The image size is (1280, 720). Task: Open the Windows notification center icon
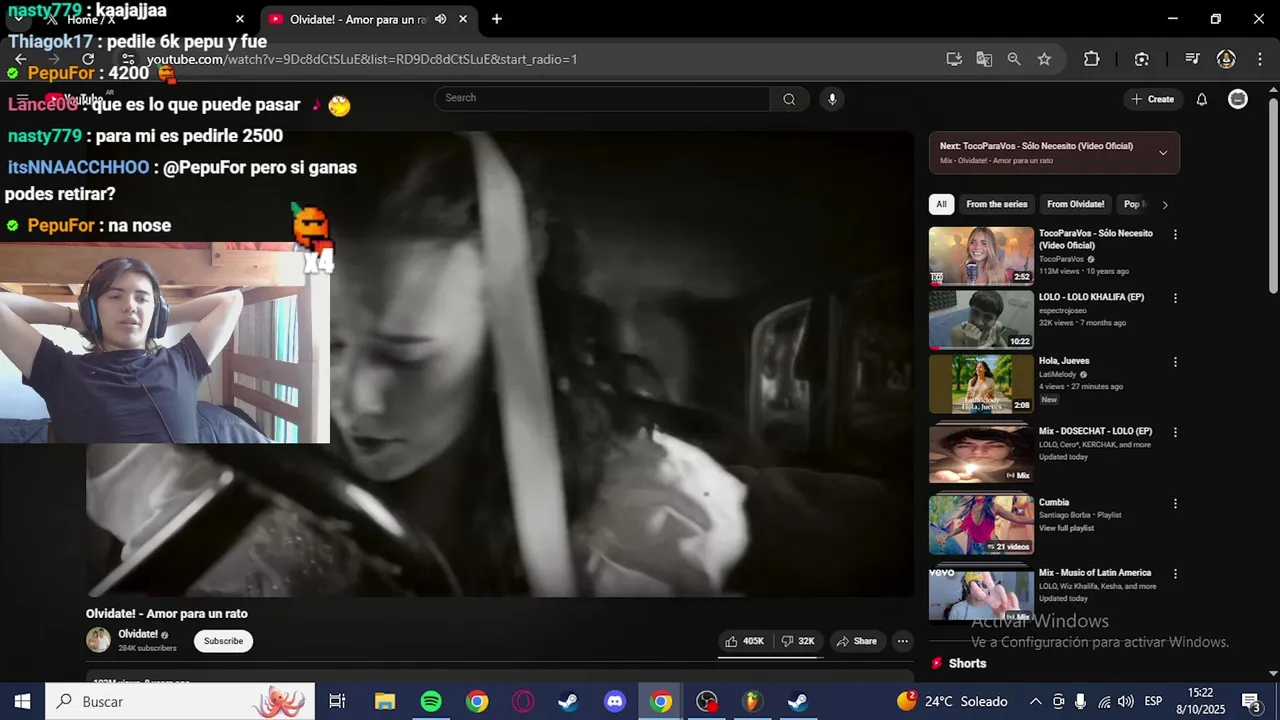click(1250, 701)
